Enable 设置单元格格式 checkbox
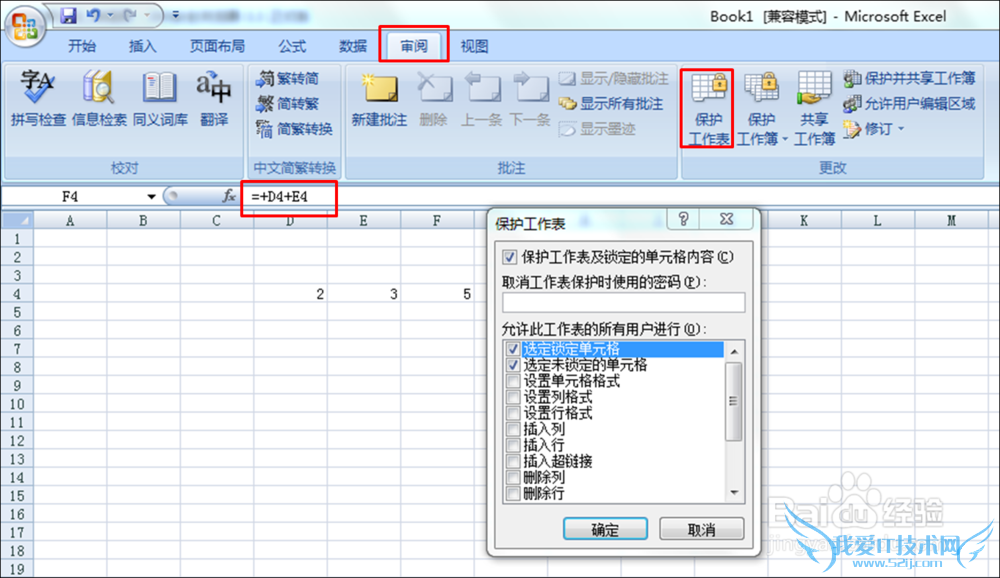 tap(513, 381)
